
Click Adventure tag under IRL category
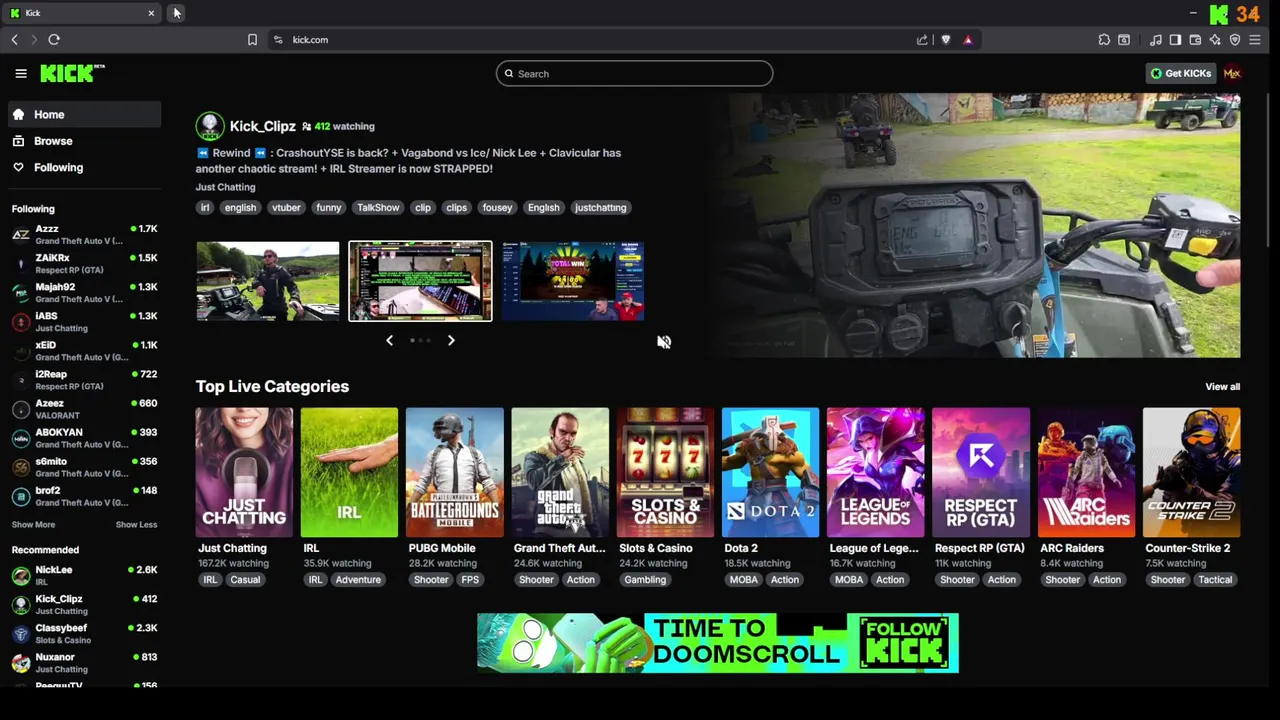[358, 580]
